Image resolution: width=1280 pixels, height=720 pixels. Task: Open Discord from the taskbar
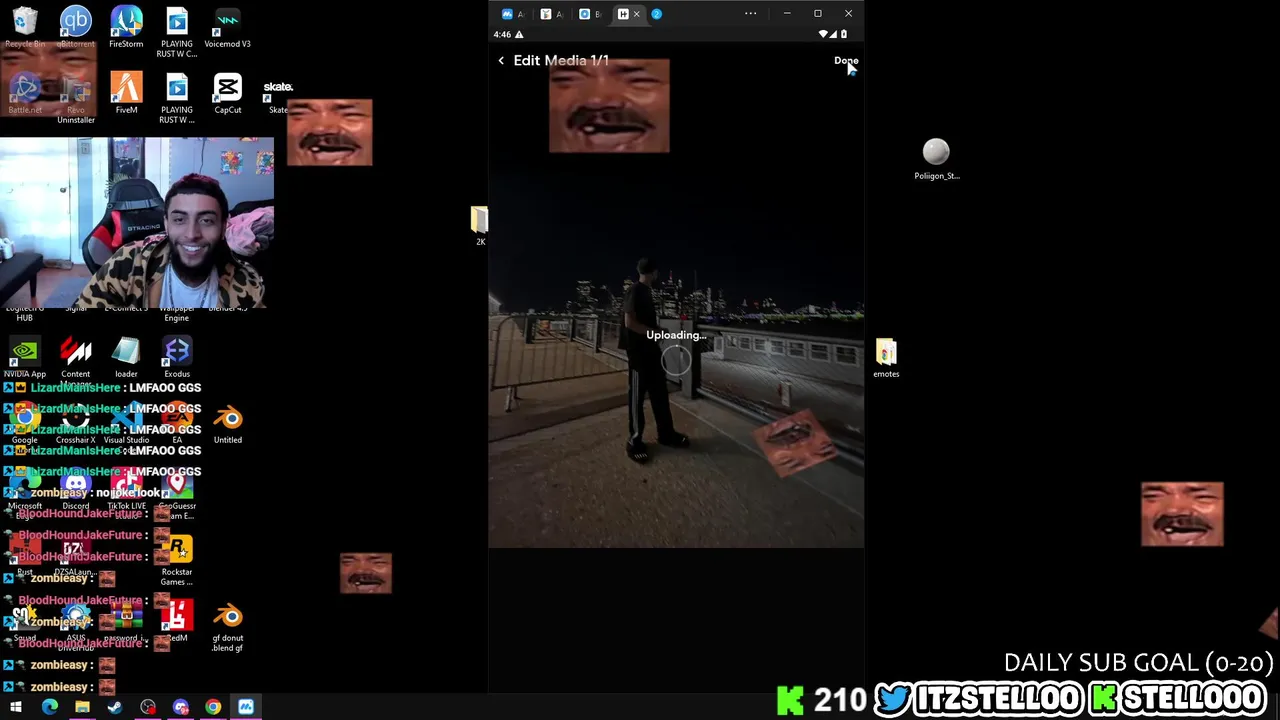click(180, 707)
